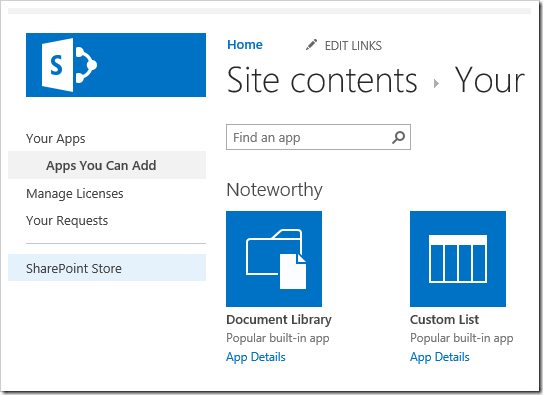Open App Details for Custom List
This screenshot has height=395, width=543.
click(x=440, y=357)
